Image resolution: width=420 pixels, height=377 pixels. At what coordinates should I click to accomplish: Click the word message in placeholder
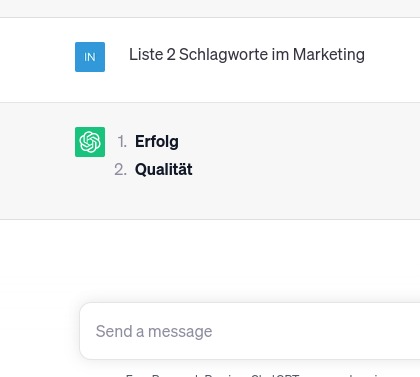(180, 332)
